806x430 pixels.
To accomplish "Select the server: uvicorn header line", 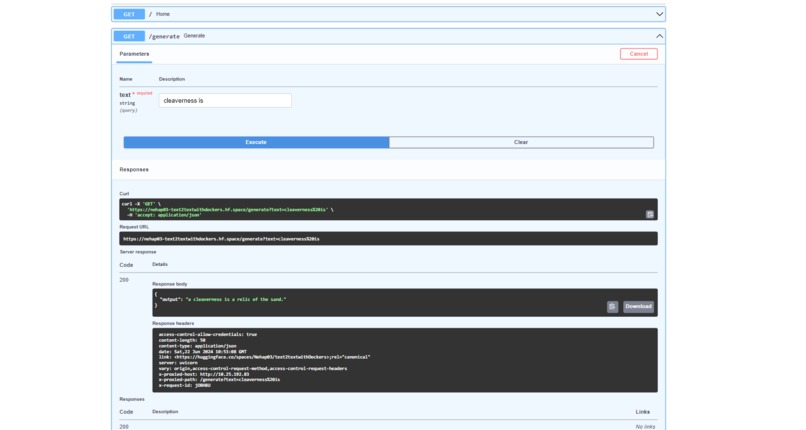I will tap(178, 363).
